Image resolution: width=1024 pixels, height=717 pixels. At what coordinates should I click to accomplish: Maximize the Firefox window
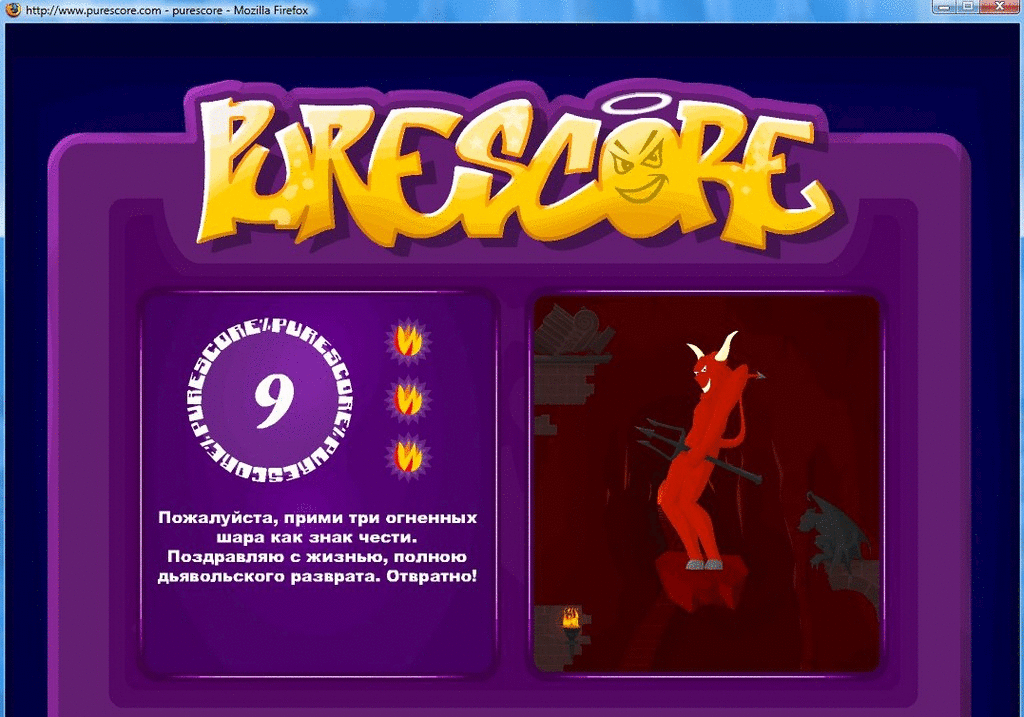point(969,7)
